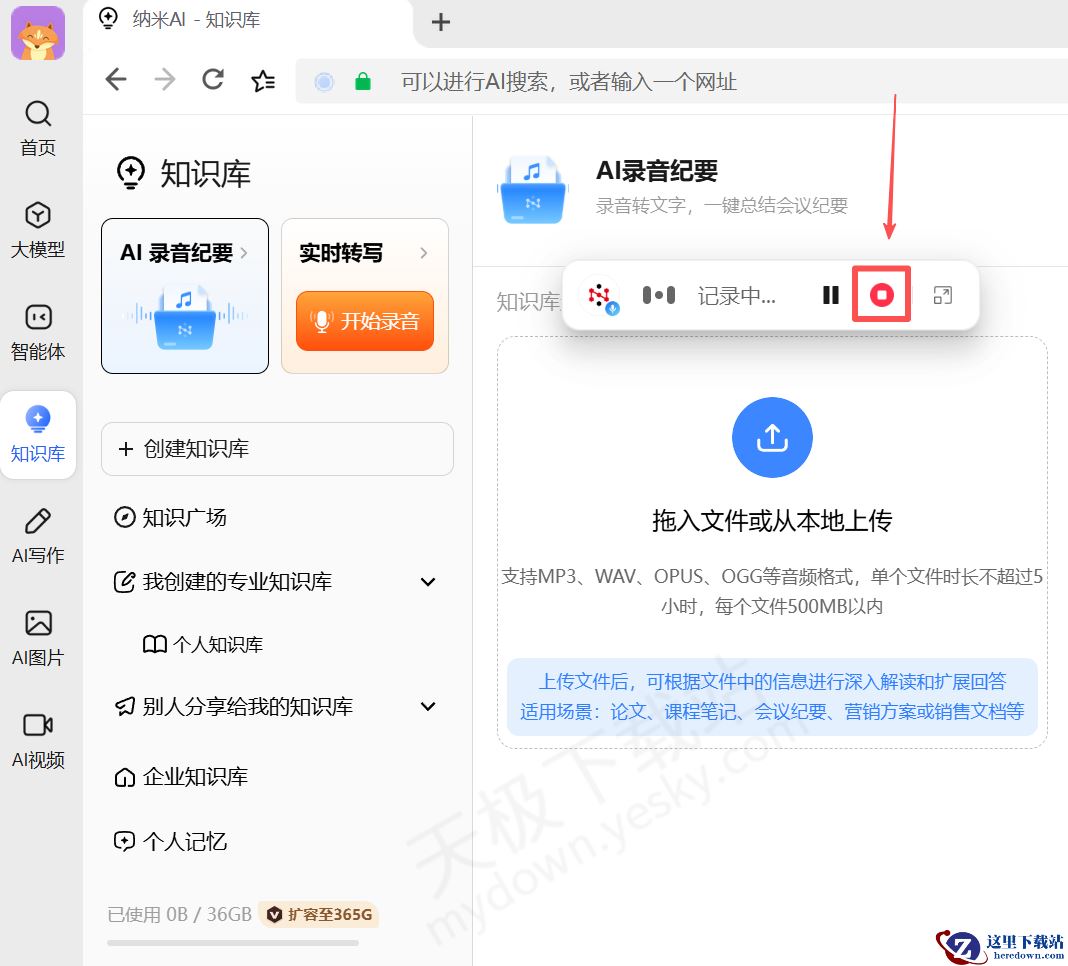Viewport: 1068px width, 966px height.
Task: Click the blue upload icon
Action: (771, 437)
